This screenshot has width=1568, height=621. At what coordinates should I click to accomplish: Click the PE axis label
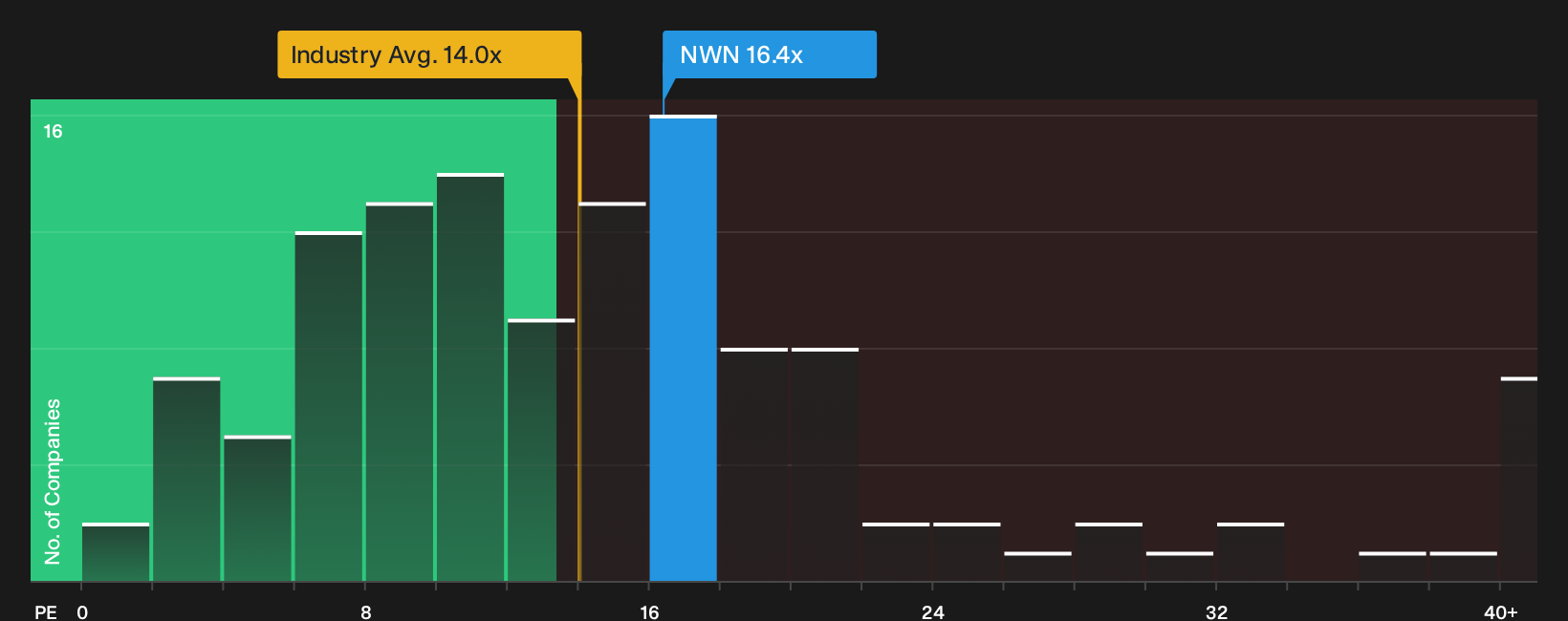[x=46, y=611]
